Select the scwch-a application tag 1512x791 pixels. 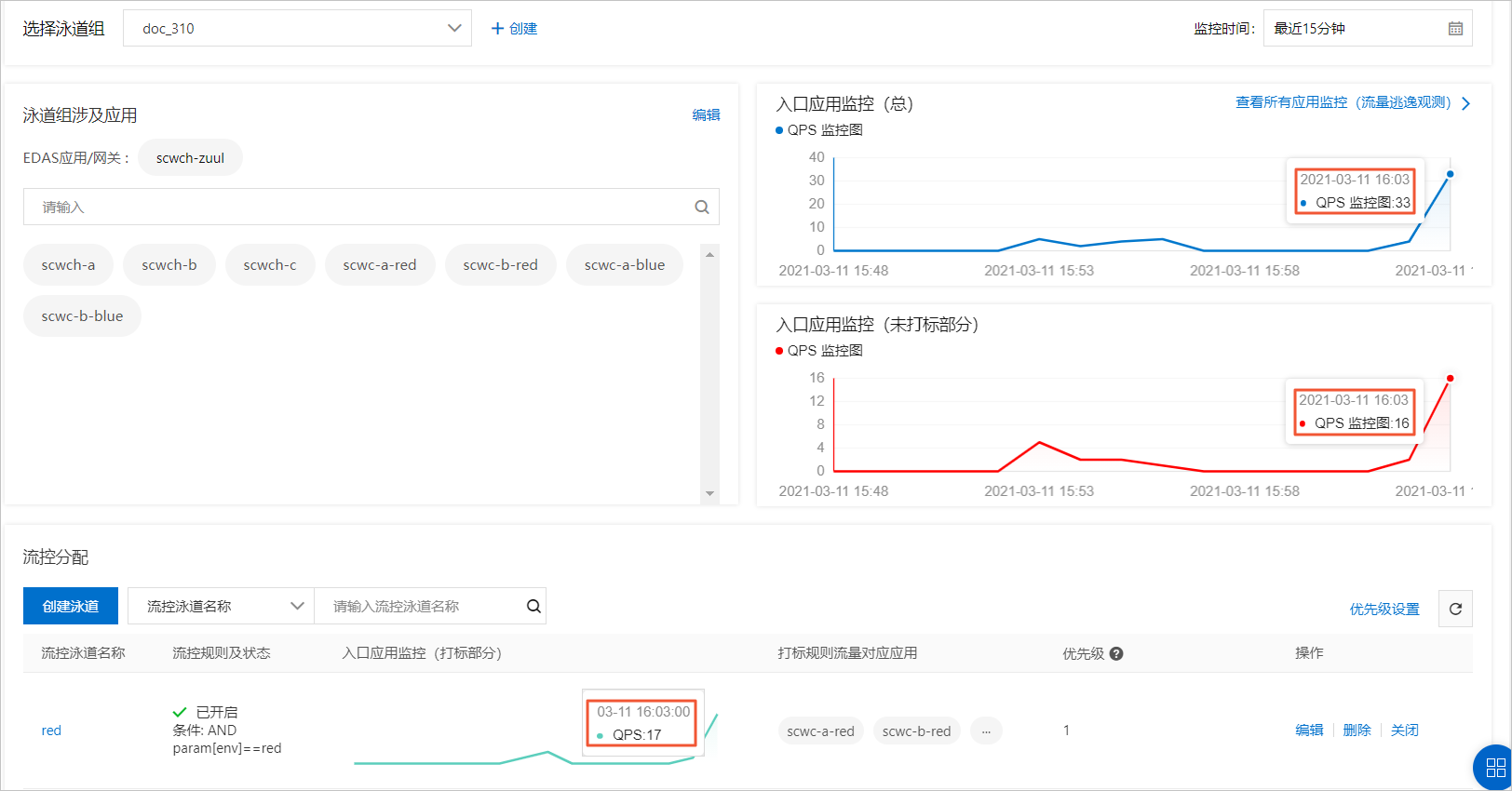(x=68, y=265)
